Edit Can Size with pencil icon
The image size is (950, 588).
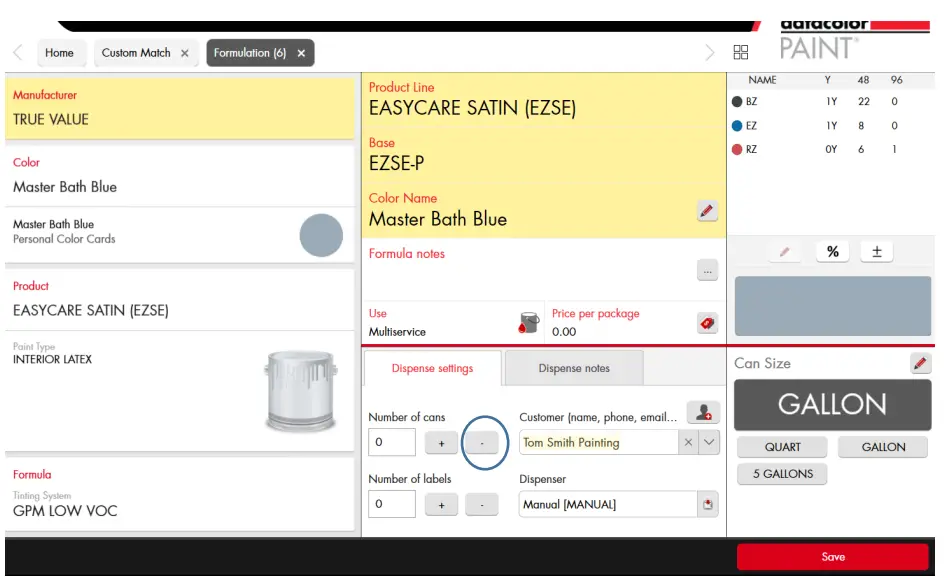click(920, 363)
